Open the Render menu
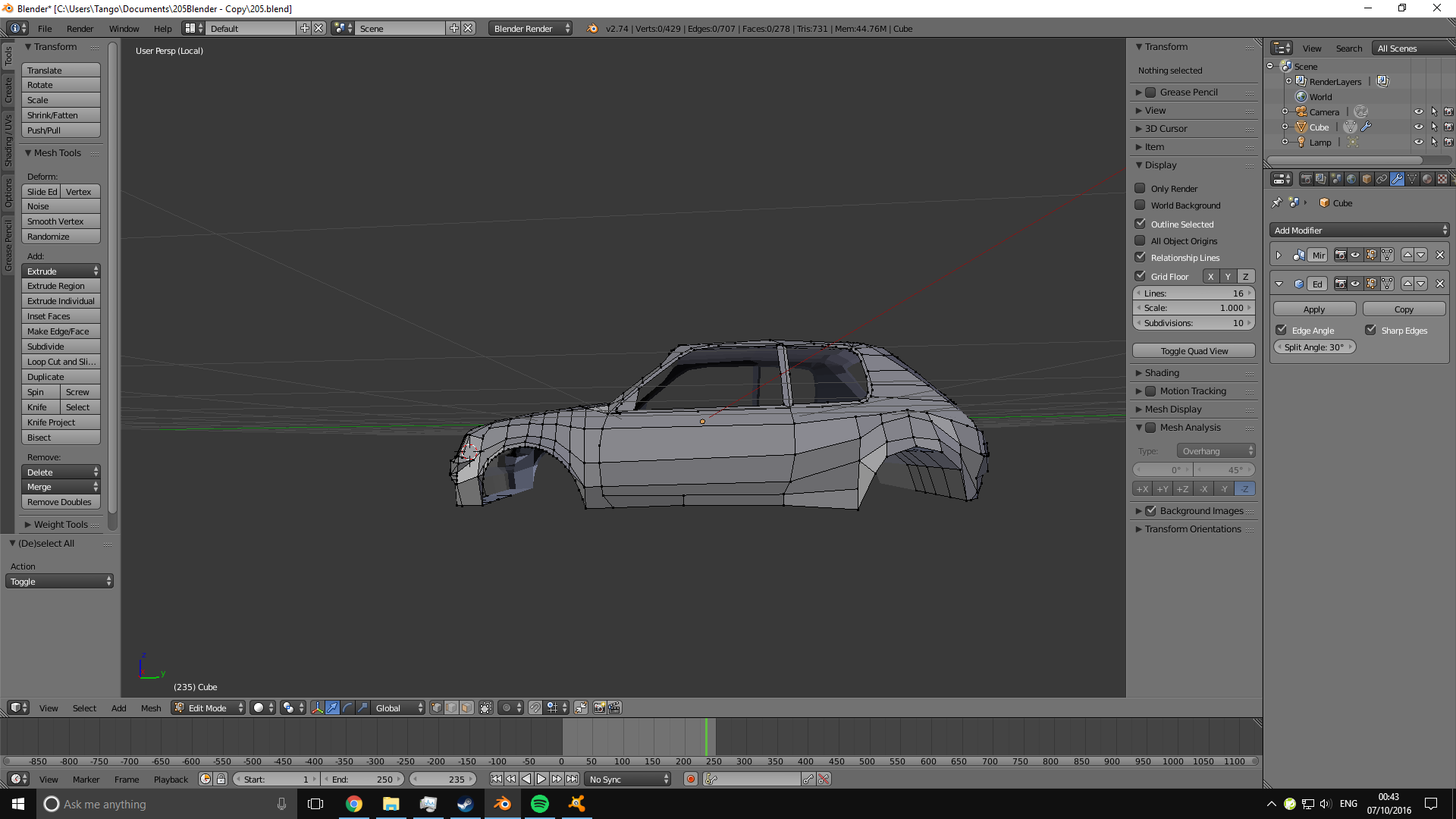Viewport: 1456px width, 819px height. pyautogui.click(x=80, y=28)
